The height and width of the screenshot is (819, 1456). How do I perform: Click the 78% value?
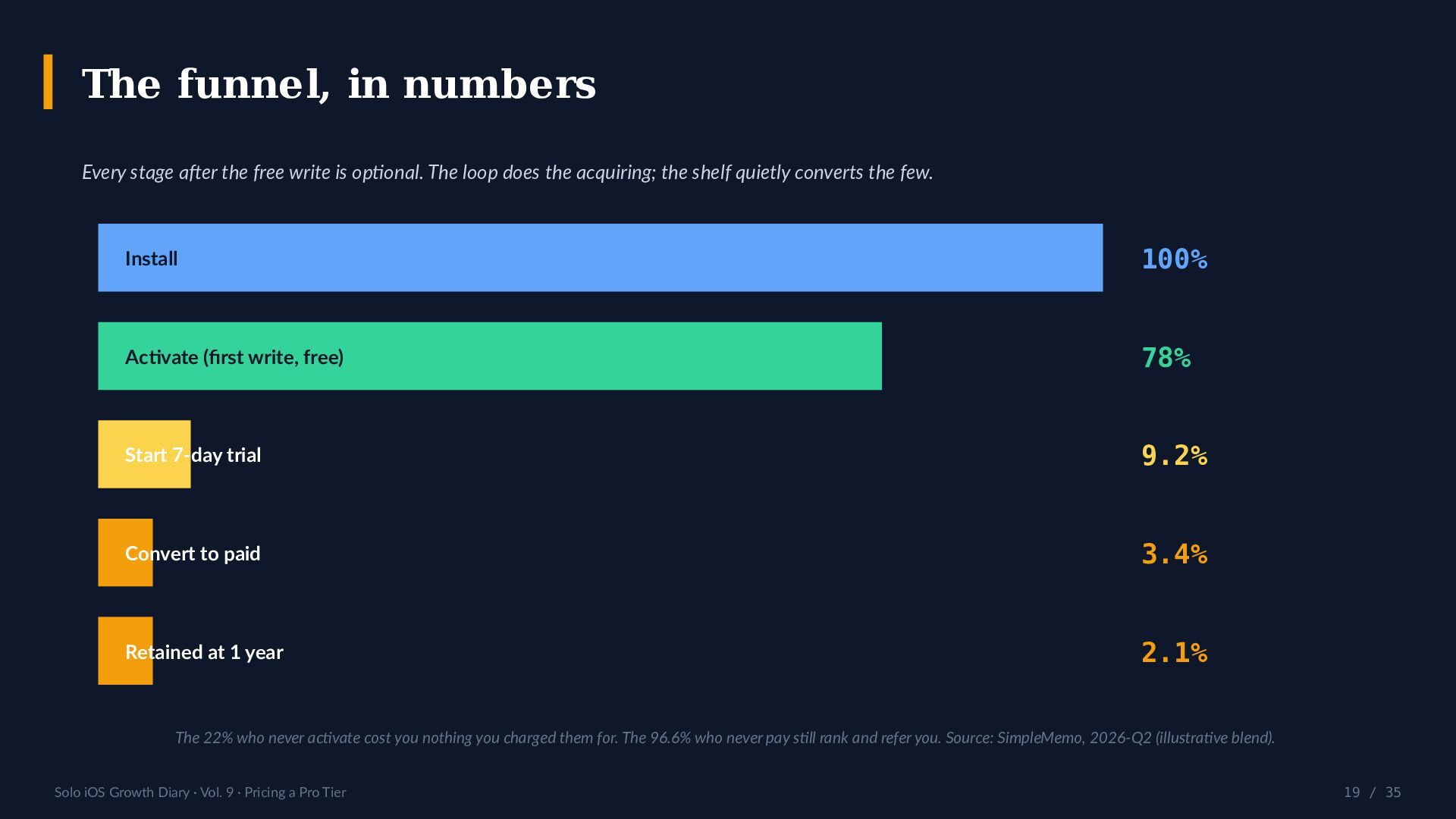1166,358
